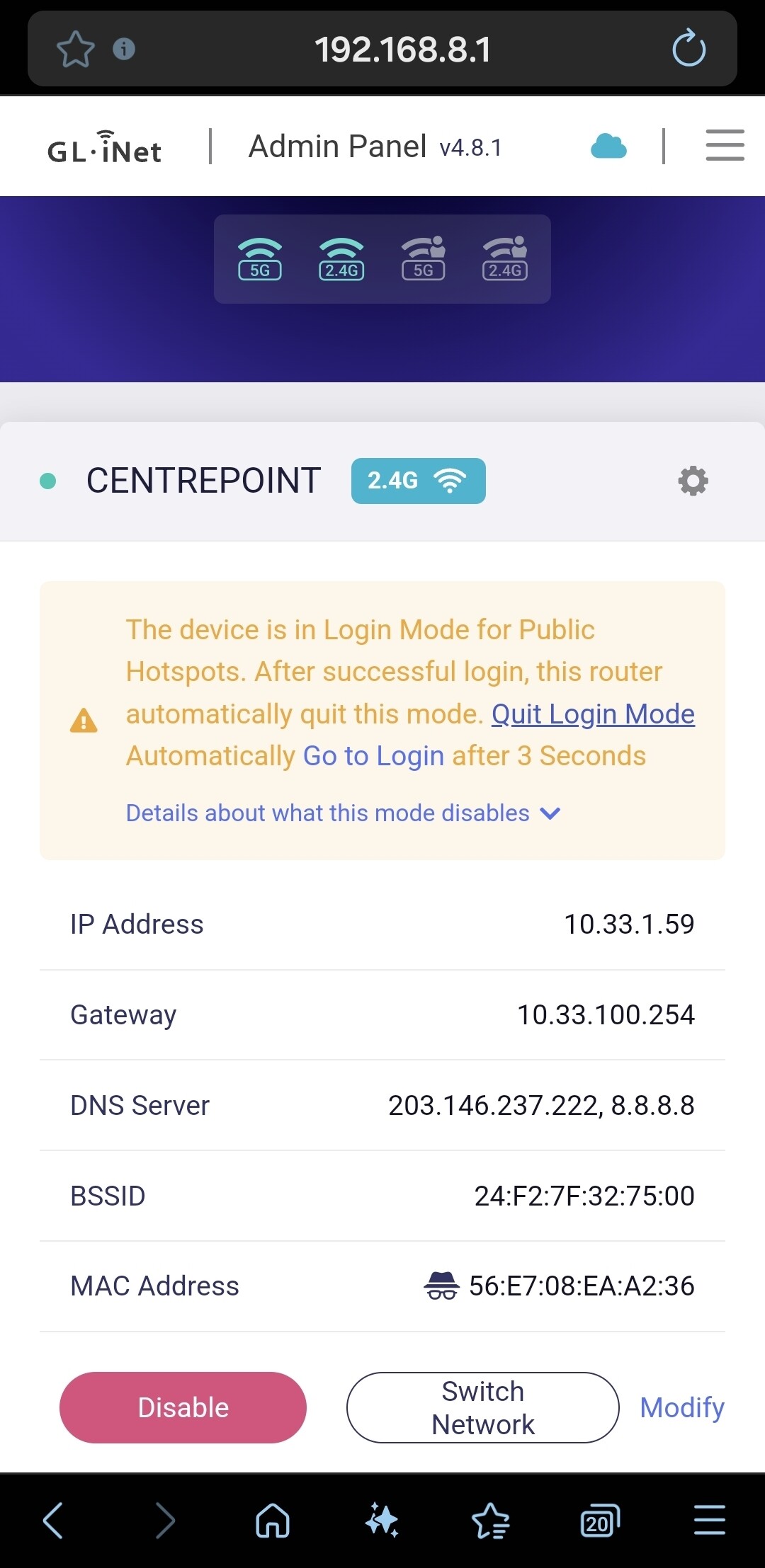
Task: Click the GoodCloud cloud icon
Action: click(x=608, y=147)
